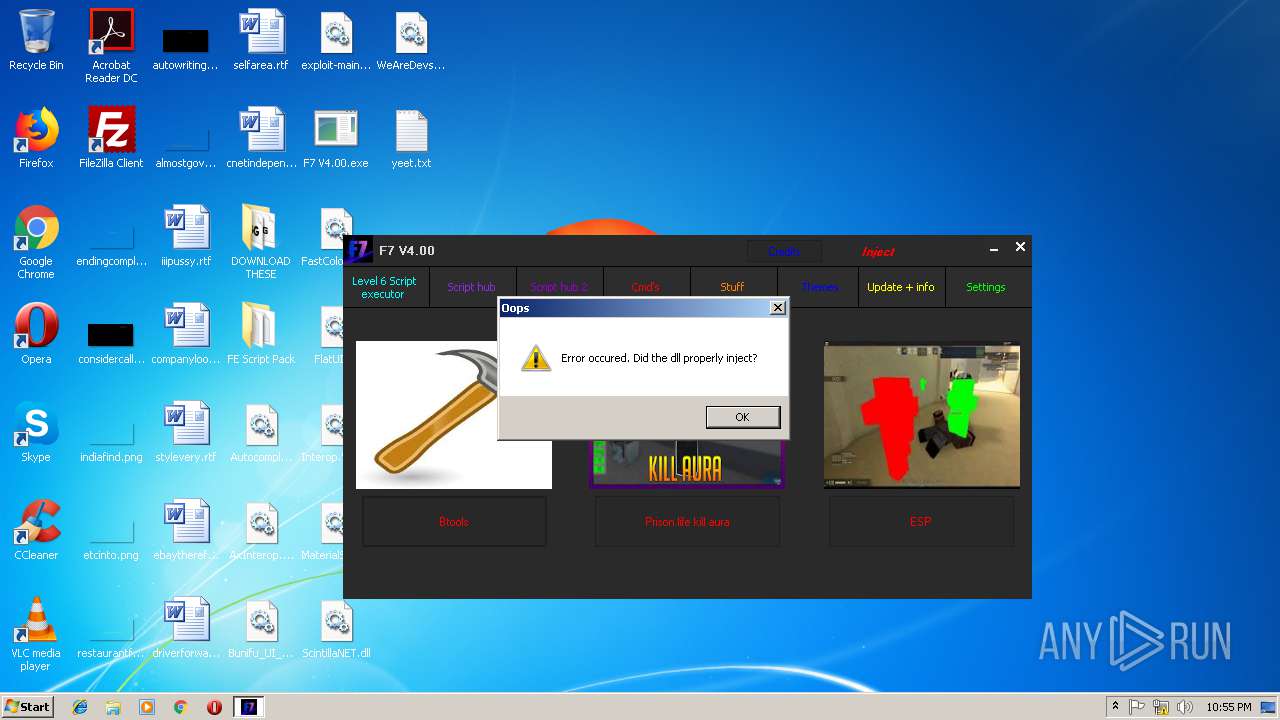Open Internet Explorer from taskbar
The image size is (1280, 720).
click(80, 707)
